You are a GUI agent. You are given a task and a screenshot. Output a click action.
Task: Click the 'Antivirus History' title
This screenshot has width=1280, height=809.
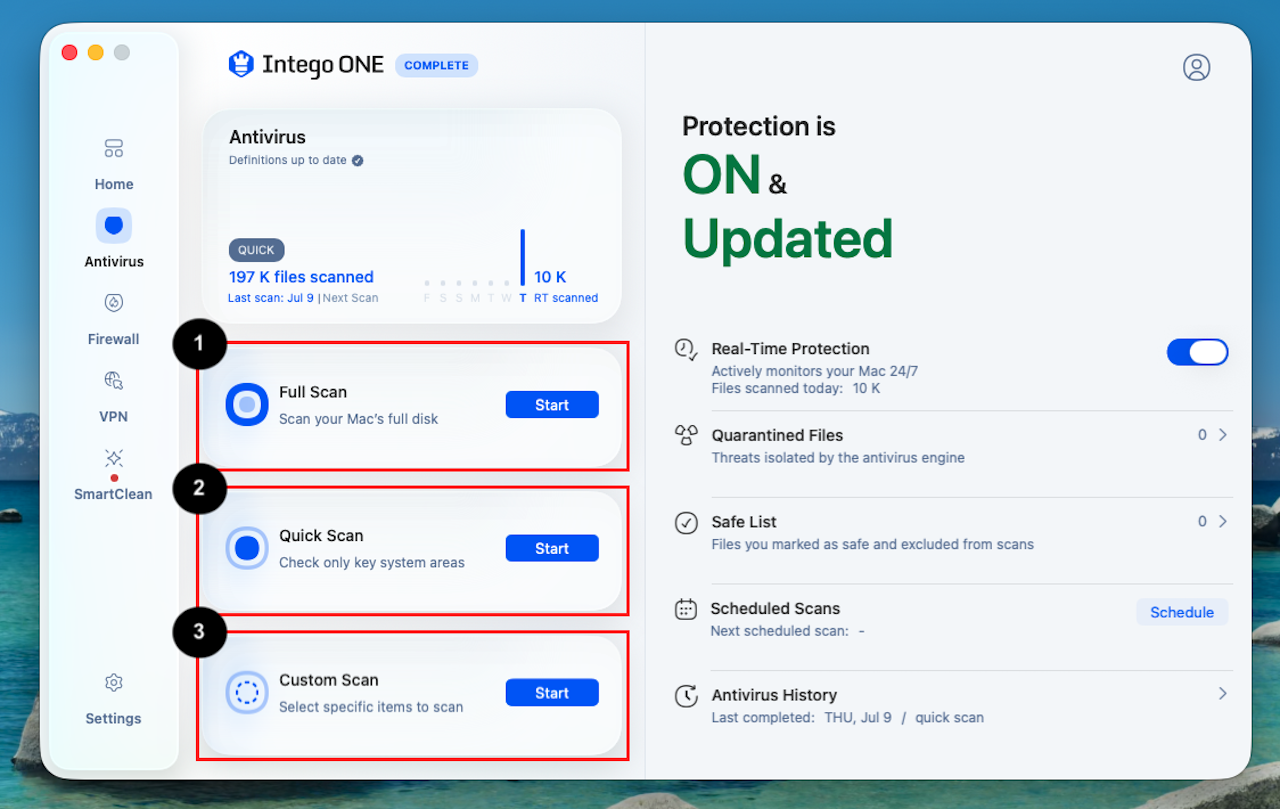click(x=774, y=695)
